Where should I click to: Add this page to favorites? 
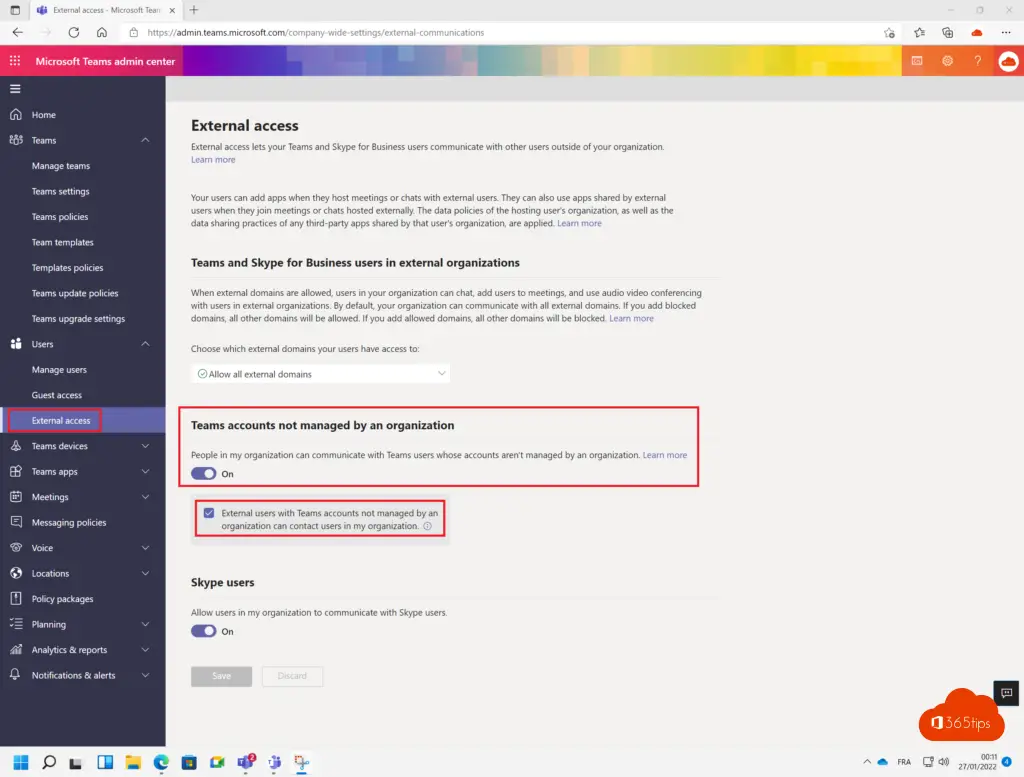tap(889, 33)
